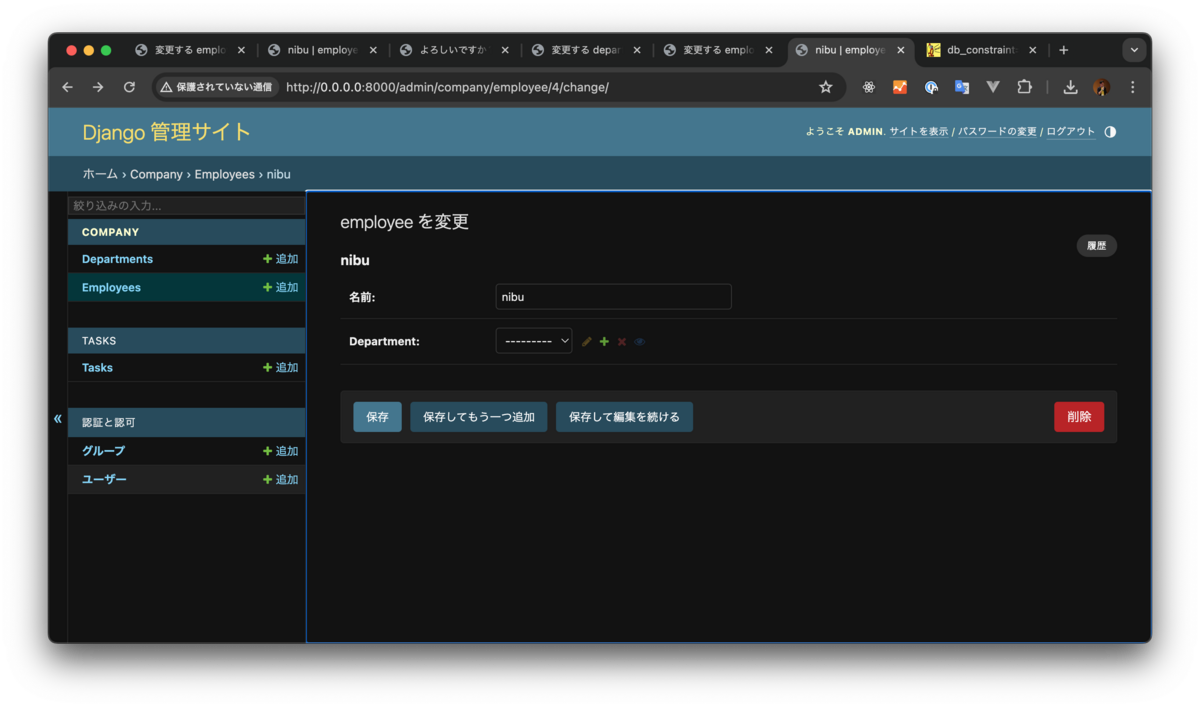Collapse the sidebar with the « toggle
1200x707 pixels.
point(57,419)
